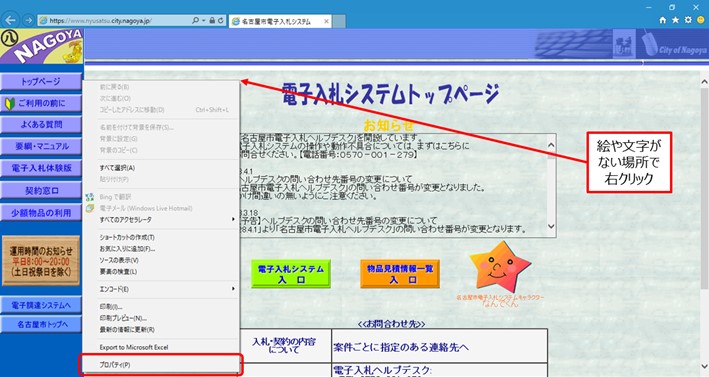Open Favorites star icon
This screenshot has height=377, width=709.
coord(676,20)
